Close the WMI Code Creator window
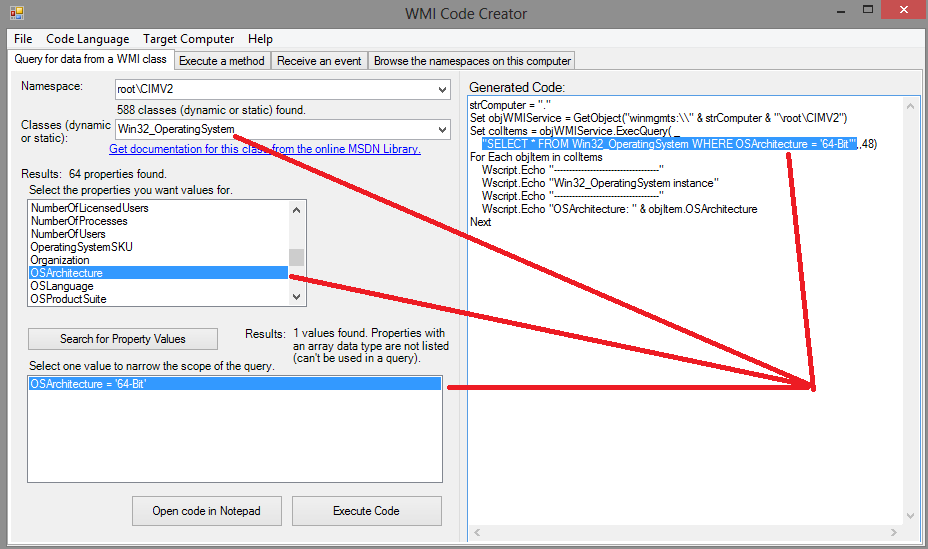The width and height of the screenshot is (928, 549). tap(903, 9)
